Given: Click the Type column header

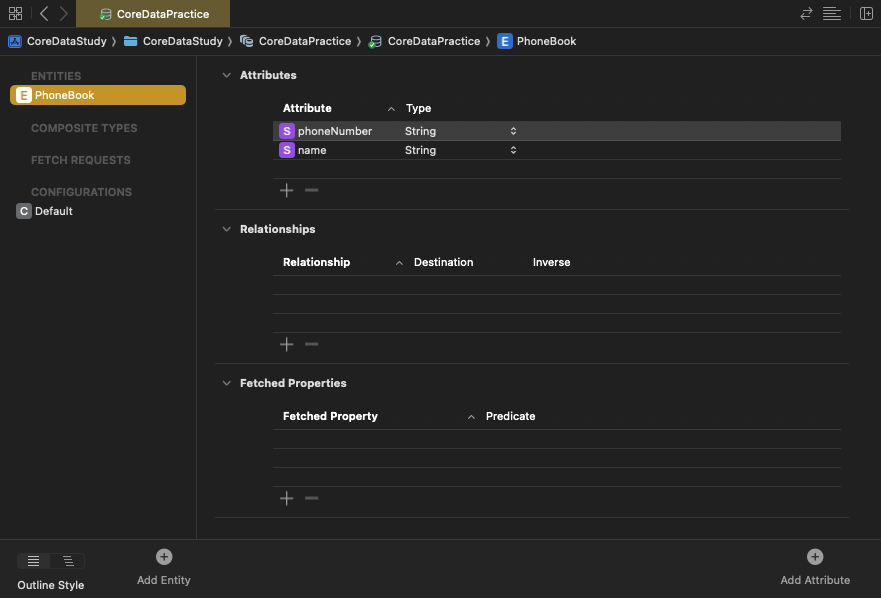Looking at the screenshot, I should point(419,108).
